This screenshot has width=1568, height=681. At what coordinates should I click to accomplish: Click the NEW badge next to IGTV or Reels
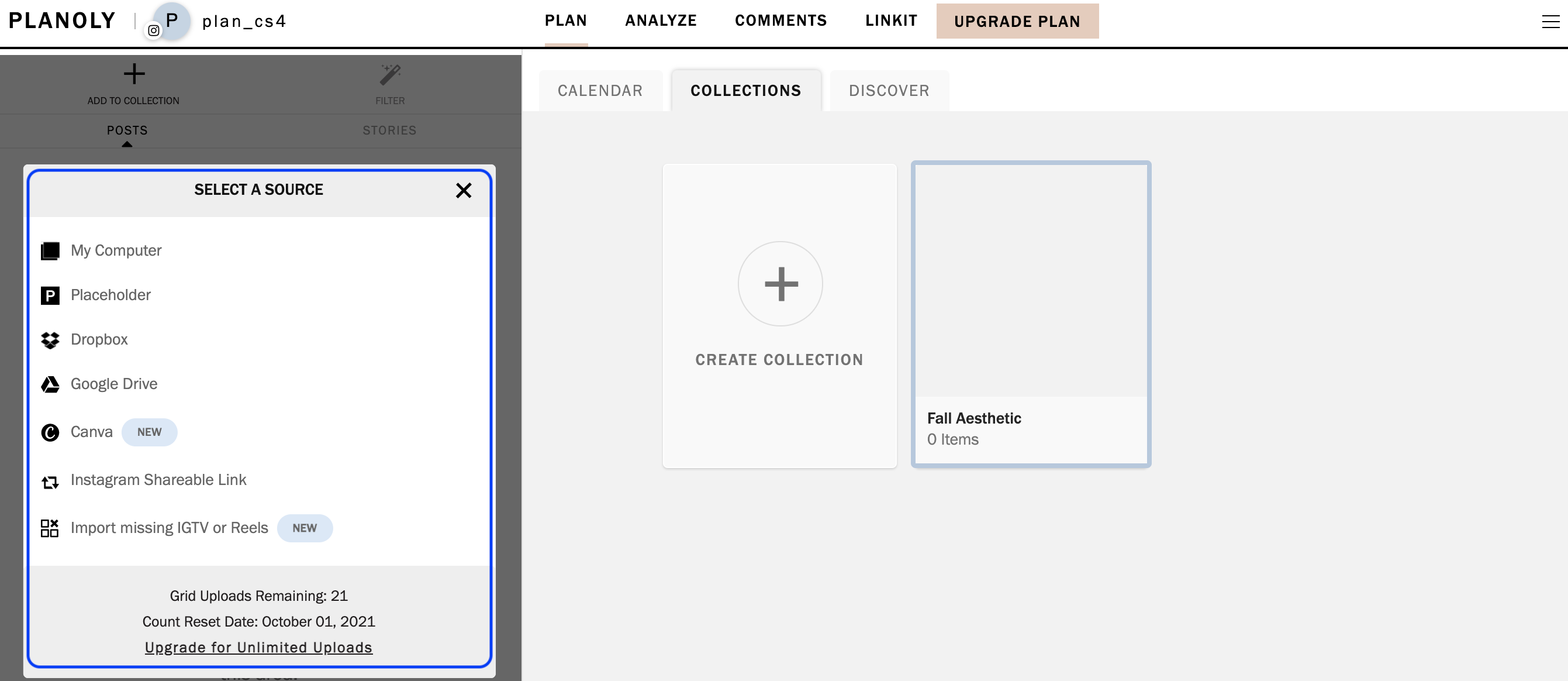coord(305,529)
